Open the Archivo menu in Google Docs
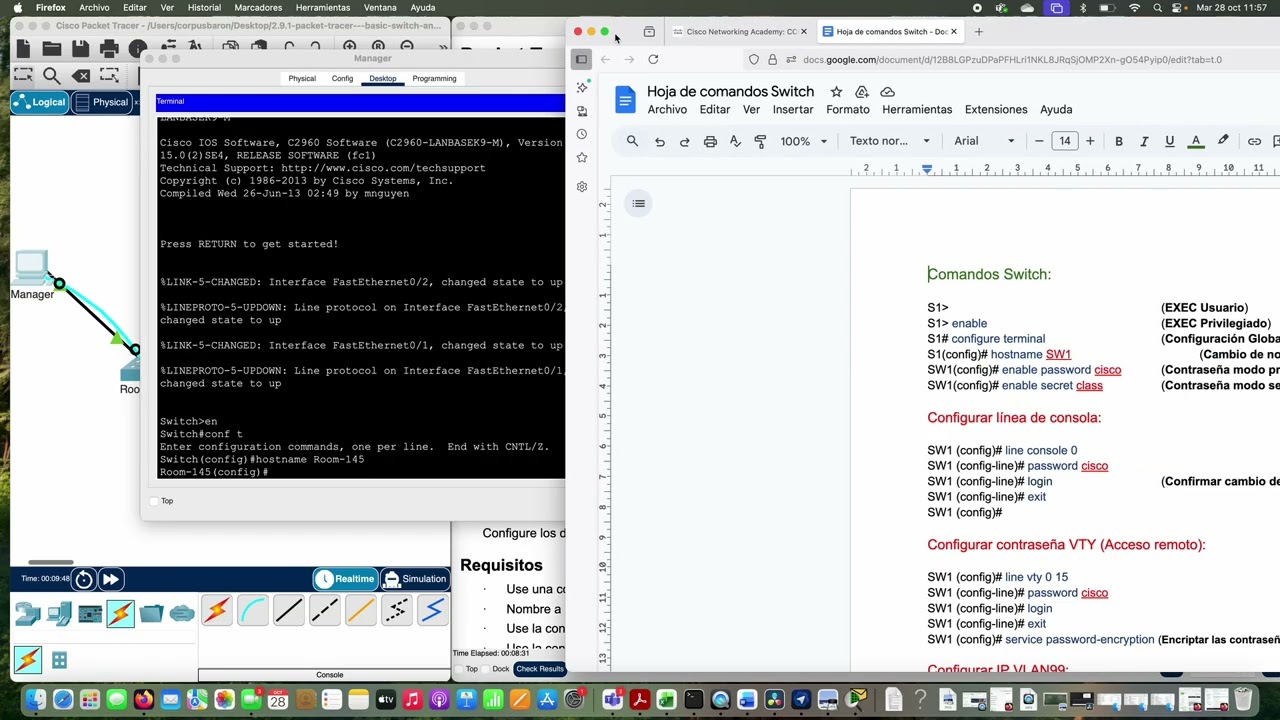This screenshot has width=1280, height=720. point(667,109)
